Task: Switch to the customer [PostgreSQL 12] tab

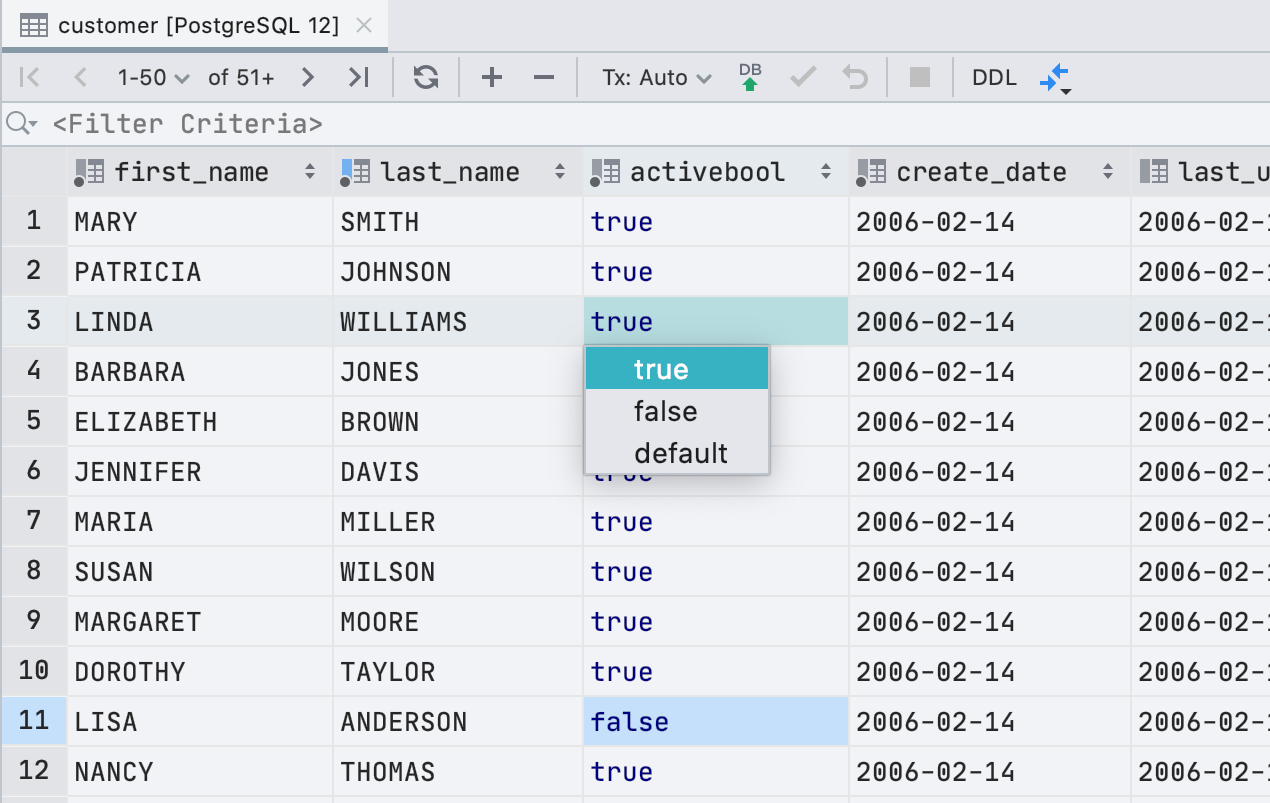Action: [194, 25]
